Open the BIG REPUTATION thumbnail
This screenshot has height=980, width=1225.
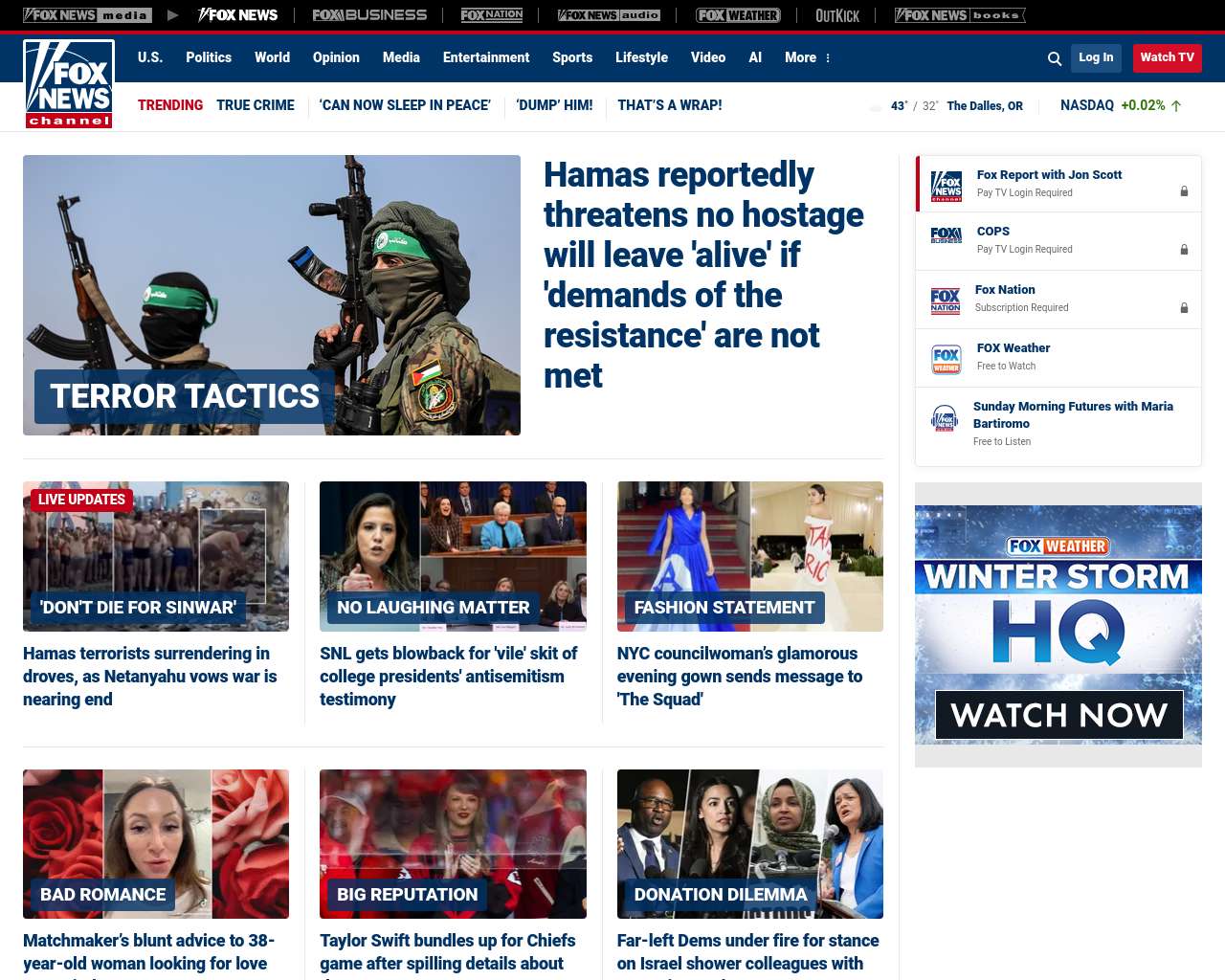pos(453,844)
